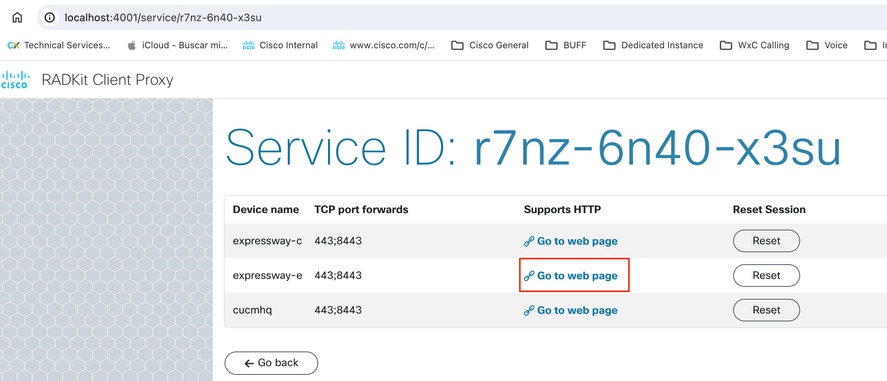
Task: Select the cucmhq device name cell
Action: 252,310
